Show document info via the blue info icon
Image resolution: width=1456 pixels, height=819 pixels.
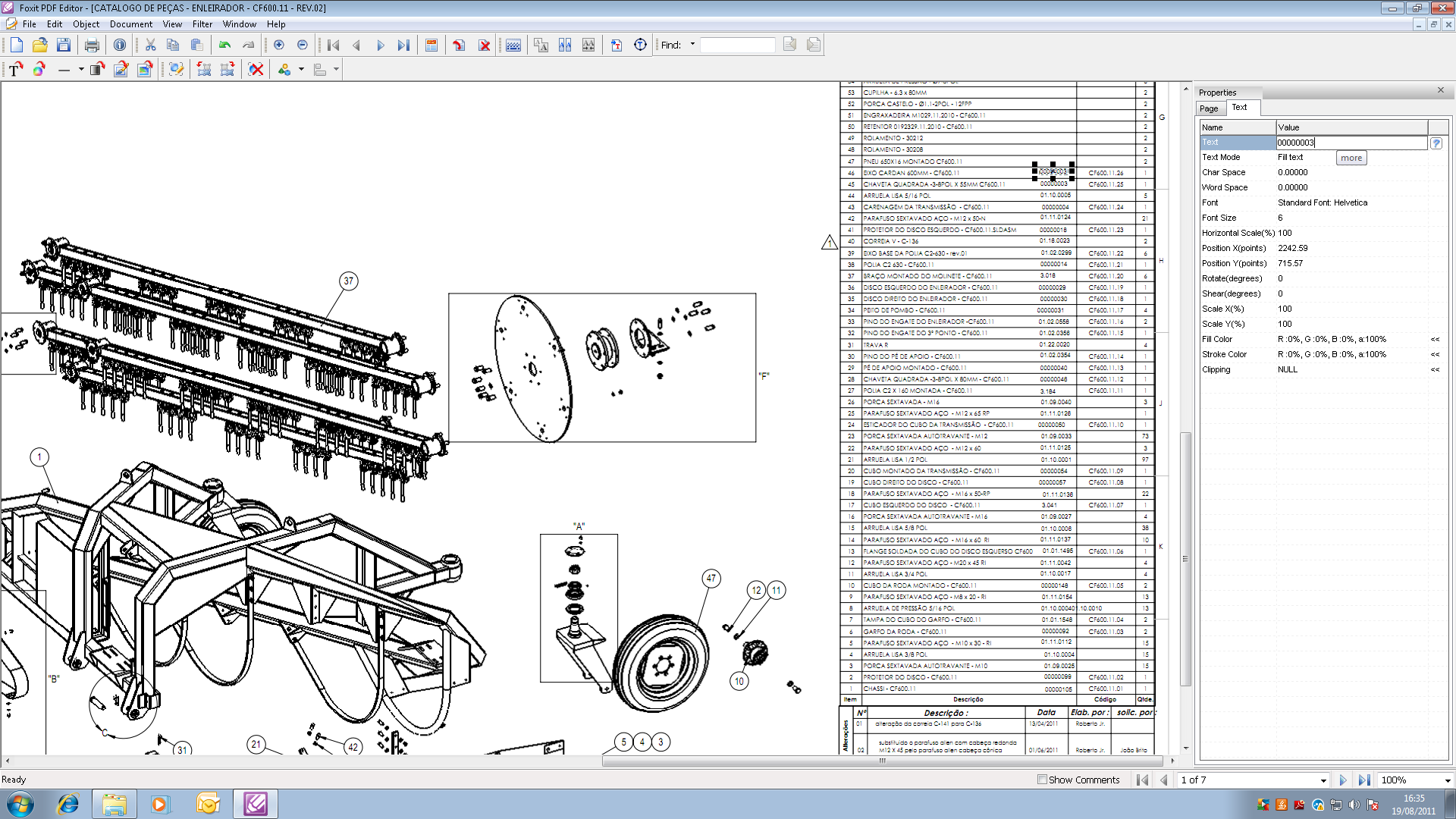click(120, 45)
